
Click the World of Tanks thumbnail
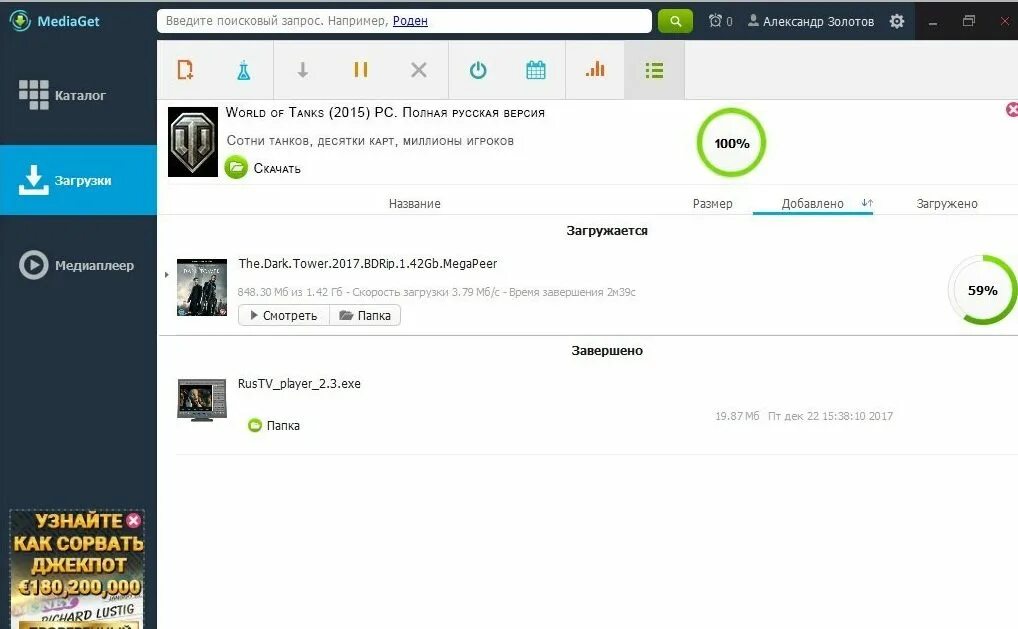click(193, 142)
